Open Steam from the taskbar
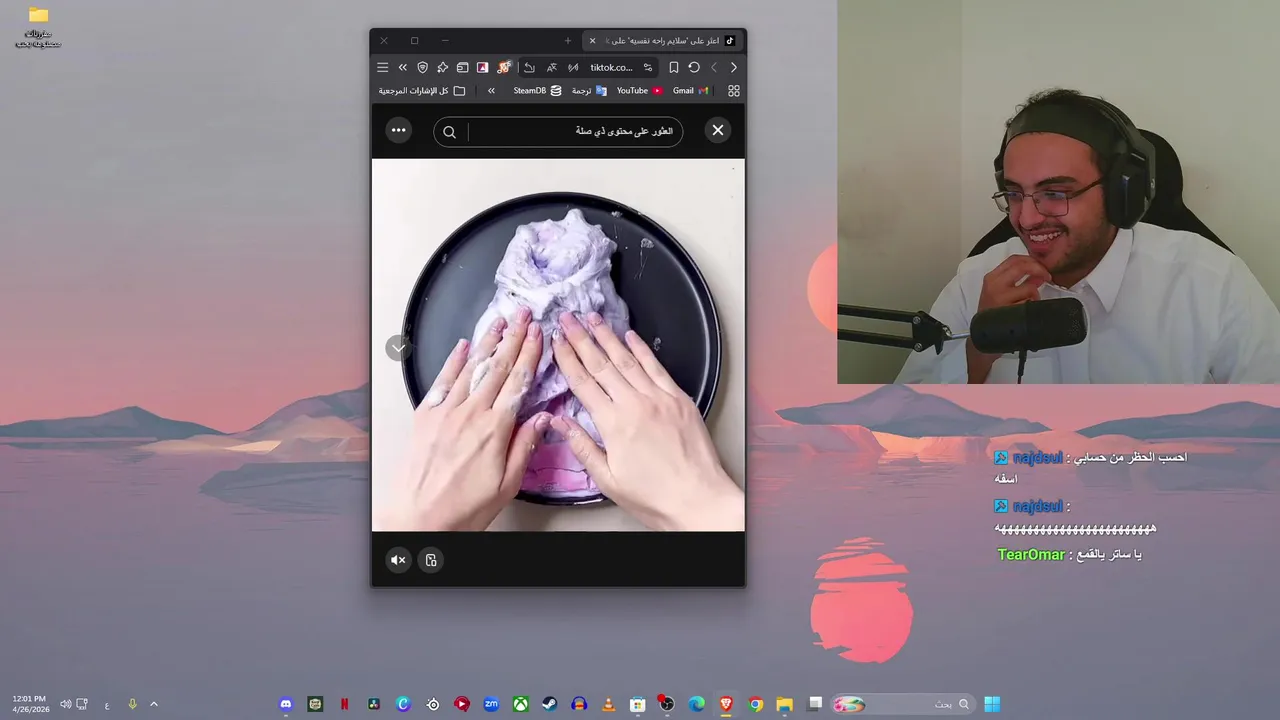This screenshot has height=720, width=1280. pos(549,704)
